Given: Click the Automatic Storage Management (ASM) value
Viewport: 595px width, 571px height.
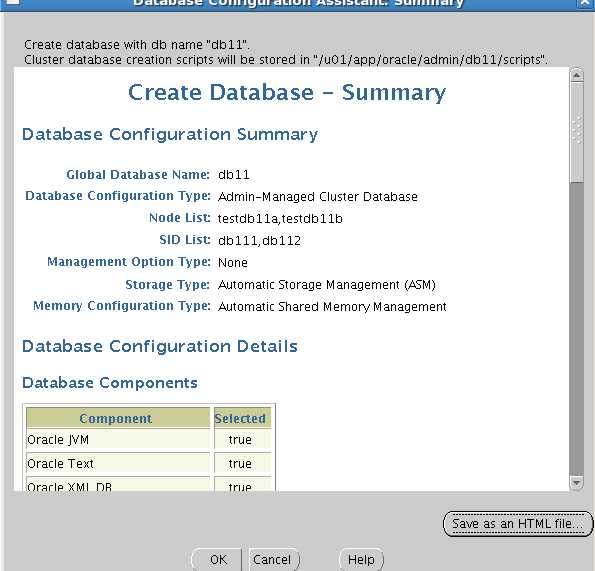Looking at the screenshot, I should pos(327,285).
